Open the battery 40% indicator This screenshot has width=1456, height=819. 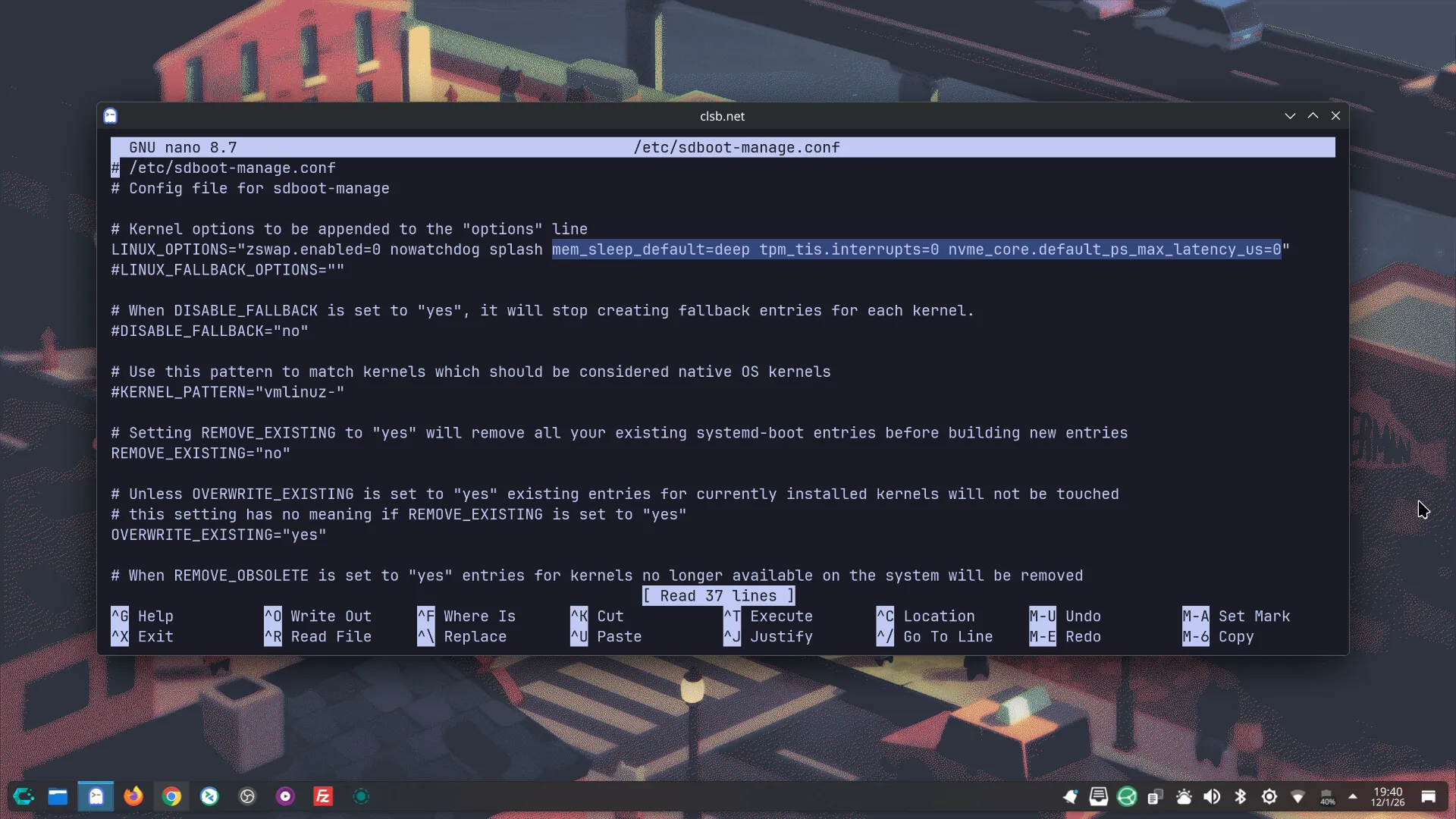pos(1326,796)
